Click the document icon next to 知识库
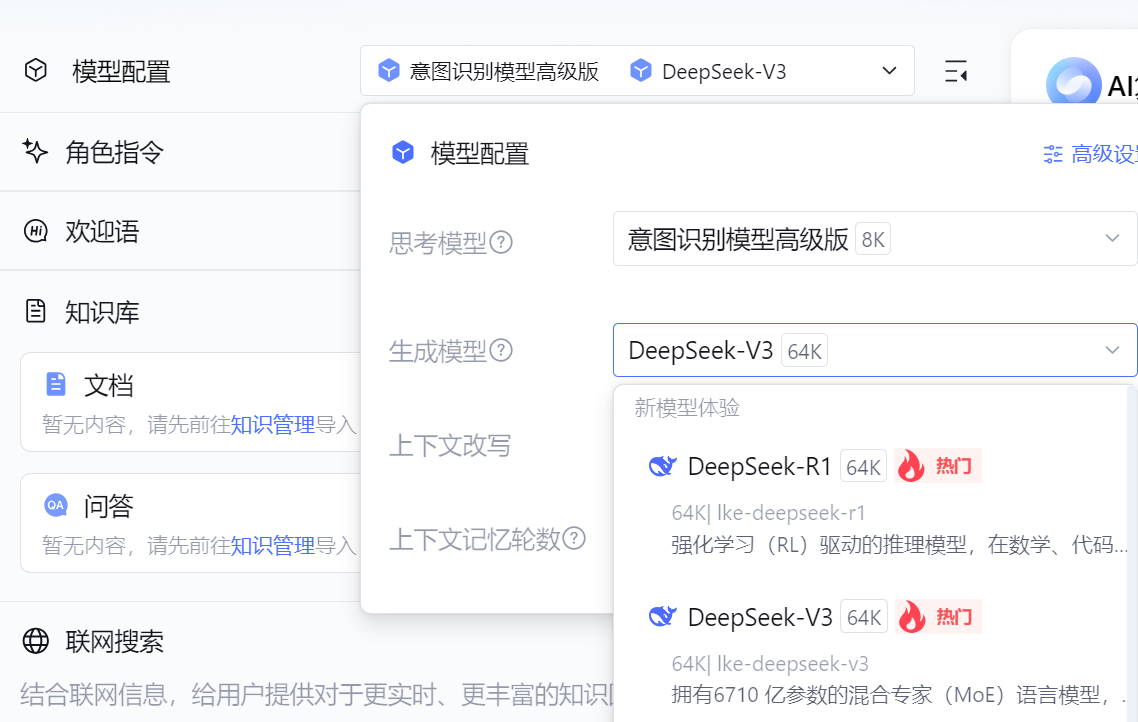The width and height of the screenshot is (1138, 722). 36,311
